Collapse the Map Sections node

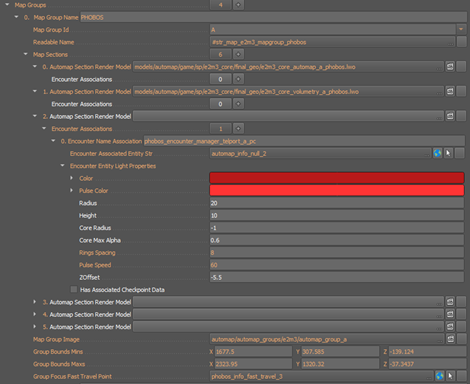pos(25,54)
